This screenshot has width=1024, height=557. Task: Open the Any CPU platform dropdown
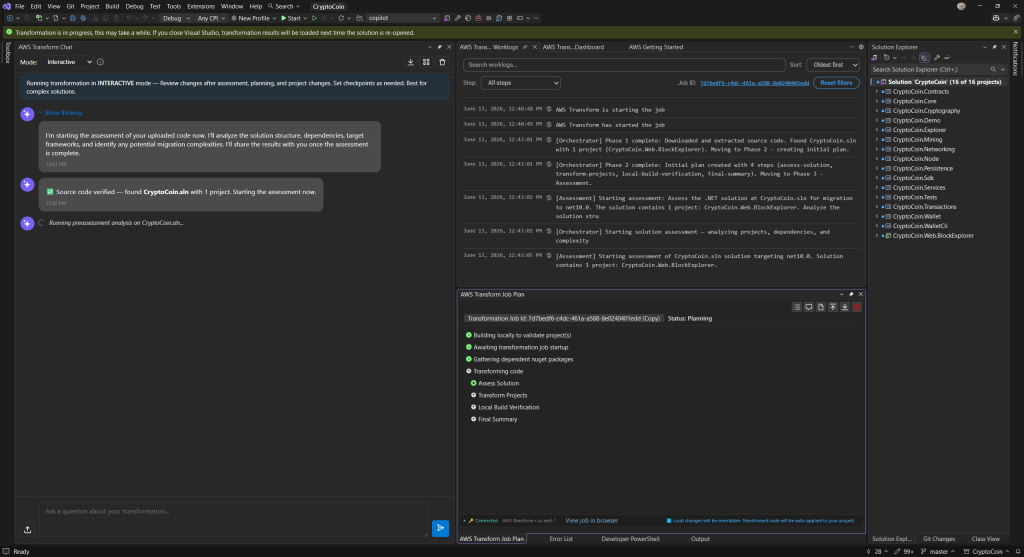[211, 18]
